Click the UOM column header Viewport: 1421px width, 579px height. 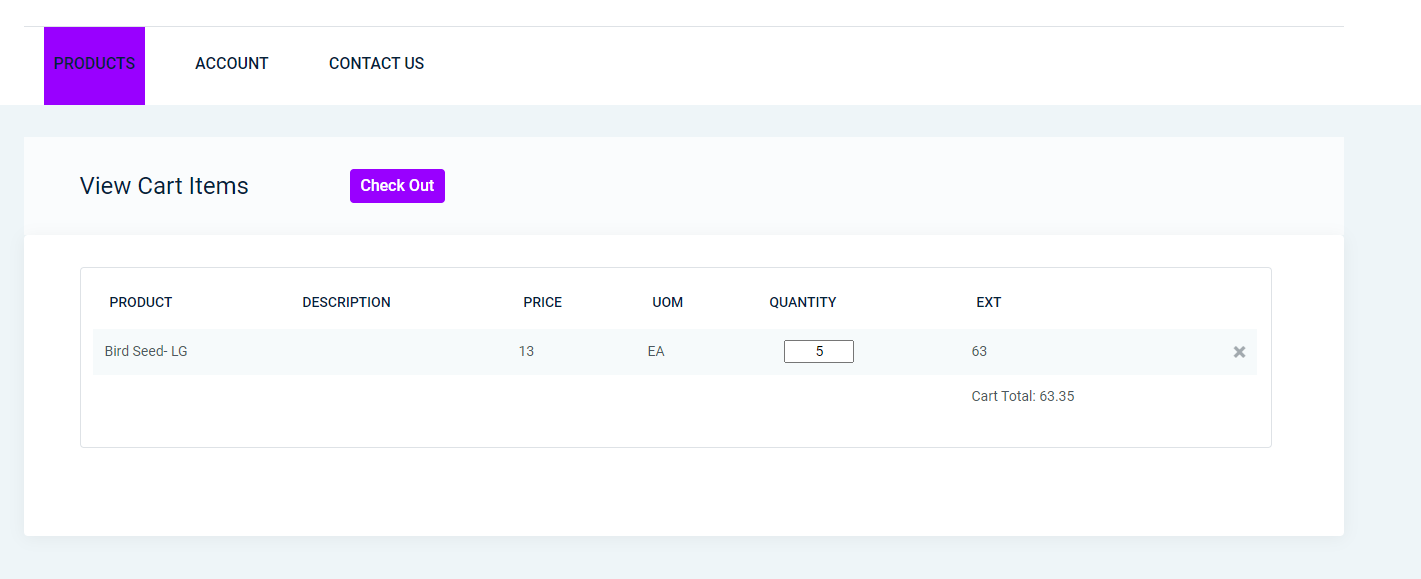[667, 303]
